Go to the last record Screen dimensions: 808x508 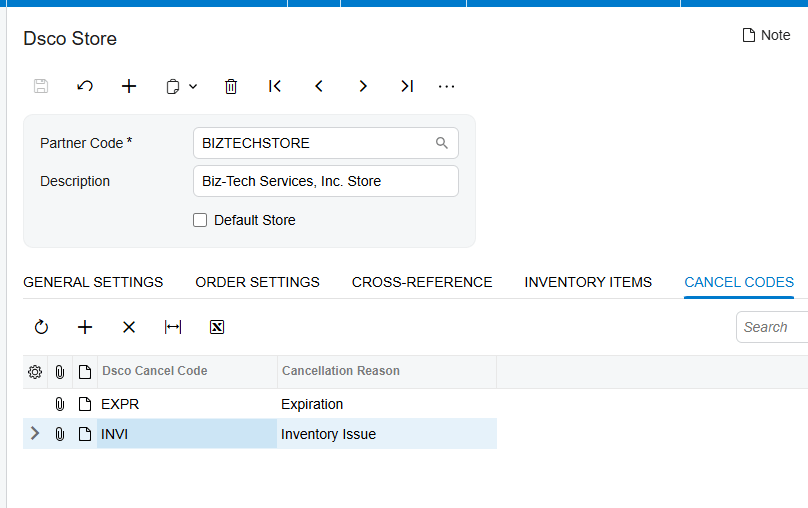407,86
